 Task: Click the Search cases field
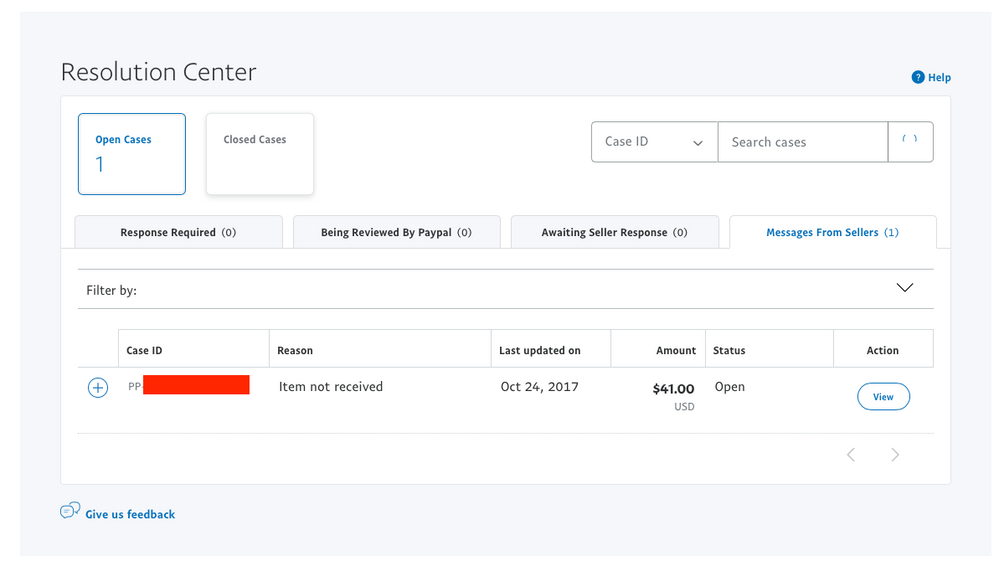[803, 141]
